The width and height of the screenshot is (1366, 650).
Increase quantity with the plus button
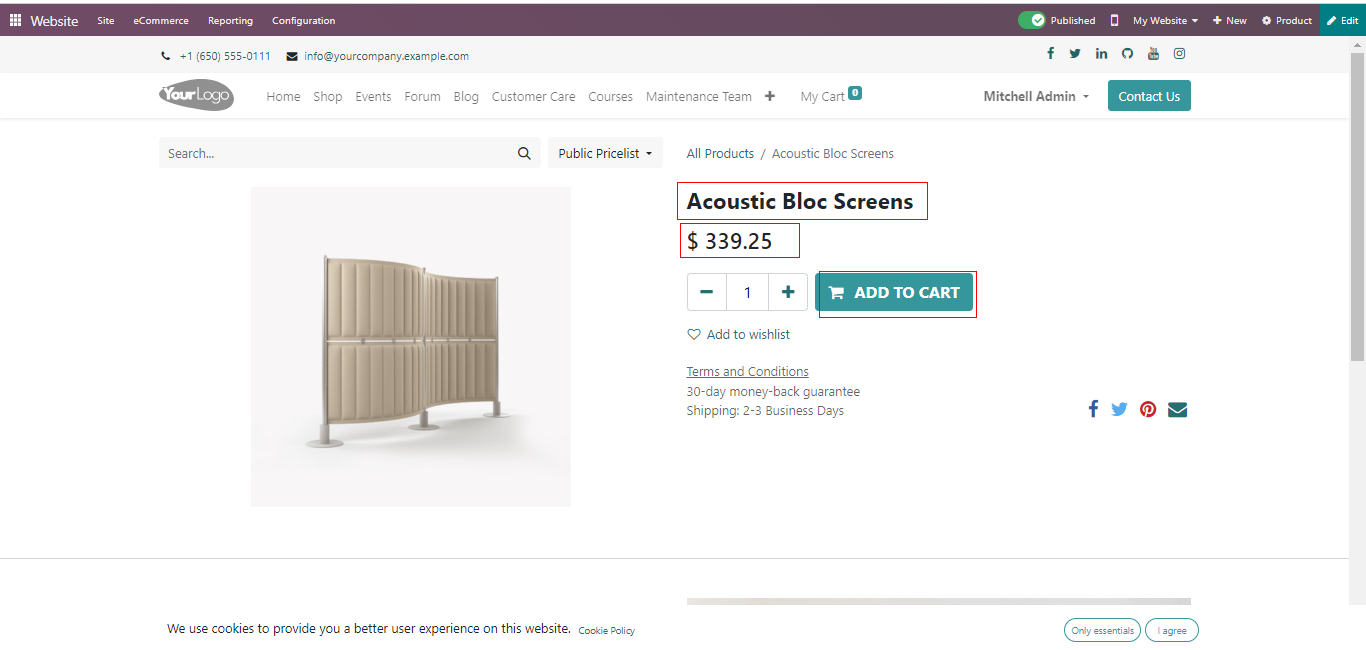click(787, 292)
